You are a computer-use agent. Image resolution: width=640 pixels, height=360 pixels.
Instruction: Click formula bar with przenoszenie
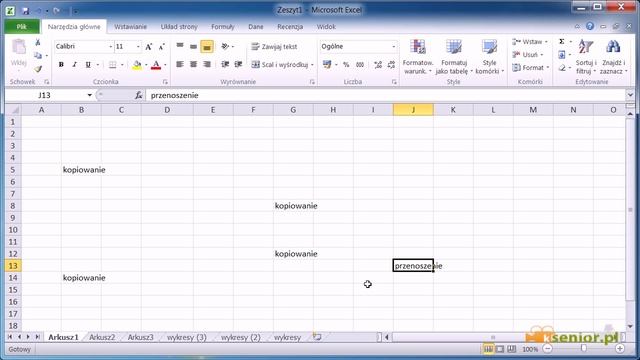click(x=385, y=95)
